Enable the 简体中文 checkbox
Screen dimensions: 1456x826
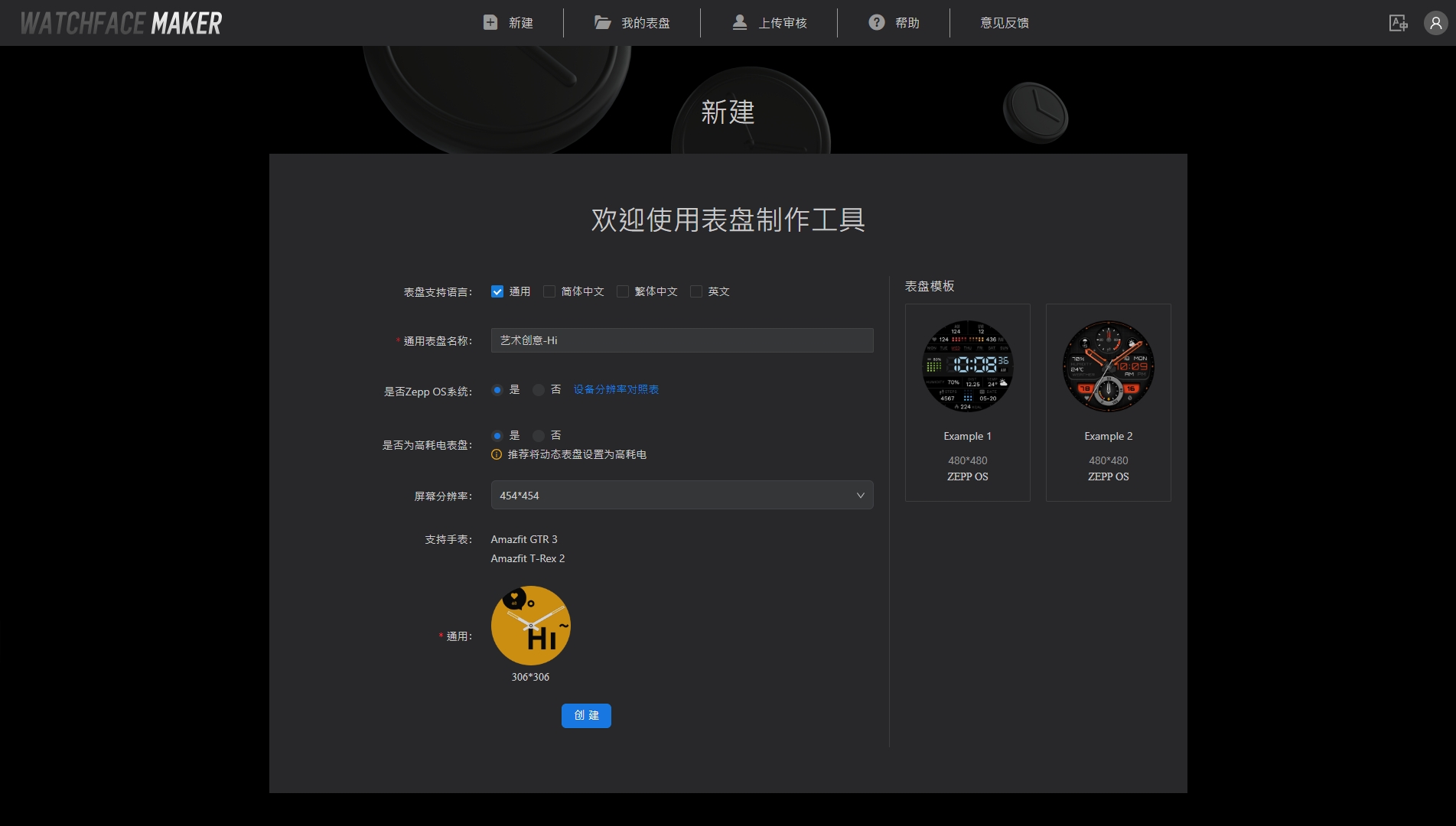549,291
